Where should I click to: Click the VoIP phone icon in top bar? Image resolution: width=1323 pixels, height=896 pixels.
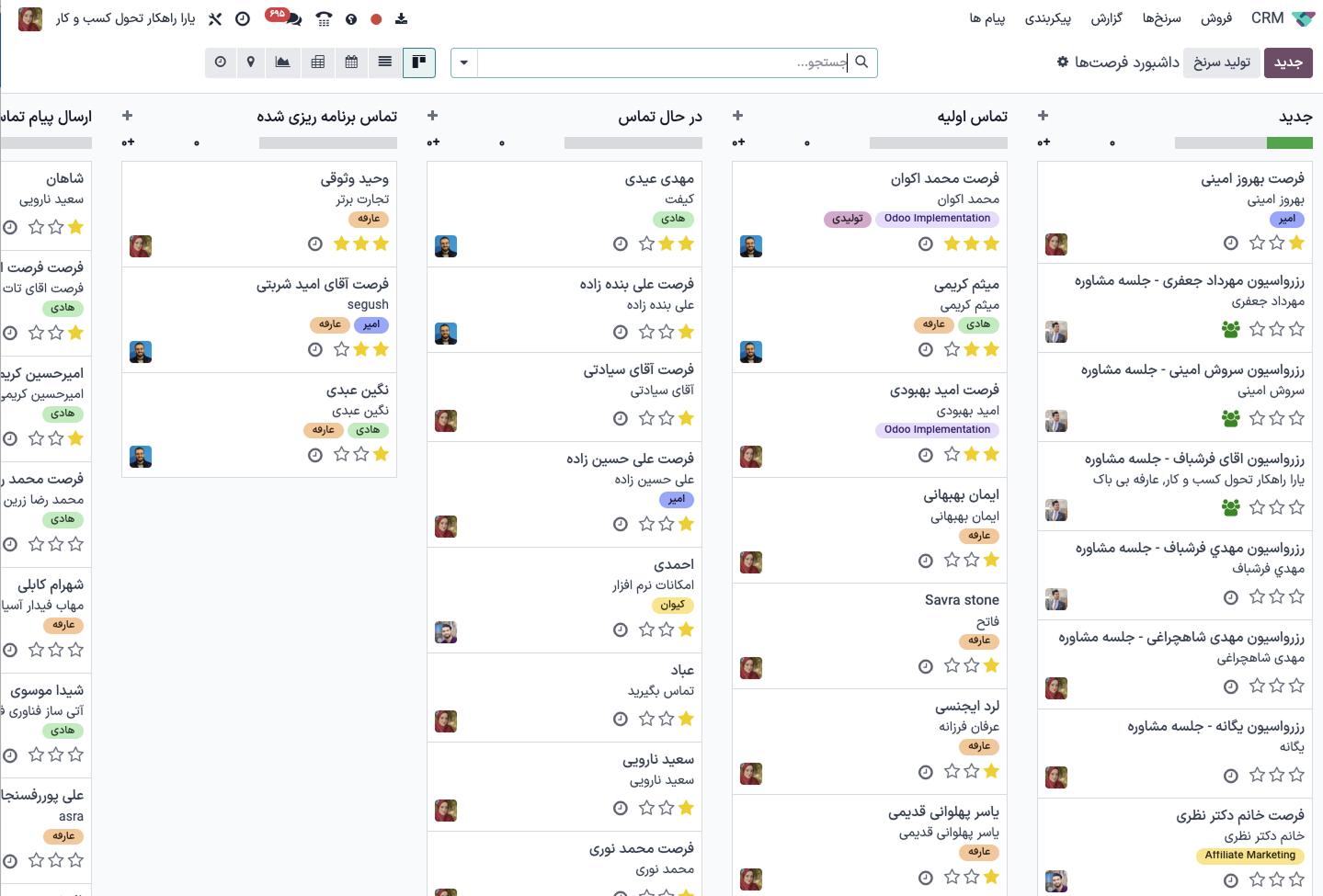324,18
